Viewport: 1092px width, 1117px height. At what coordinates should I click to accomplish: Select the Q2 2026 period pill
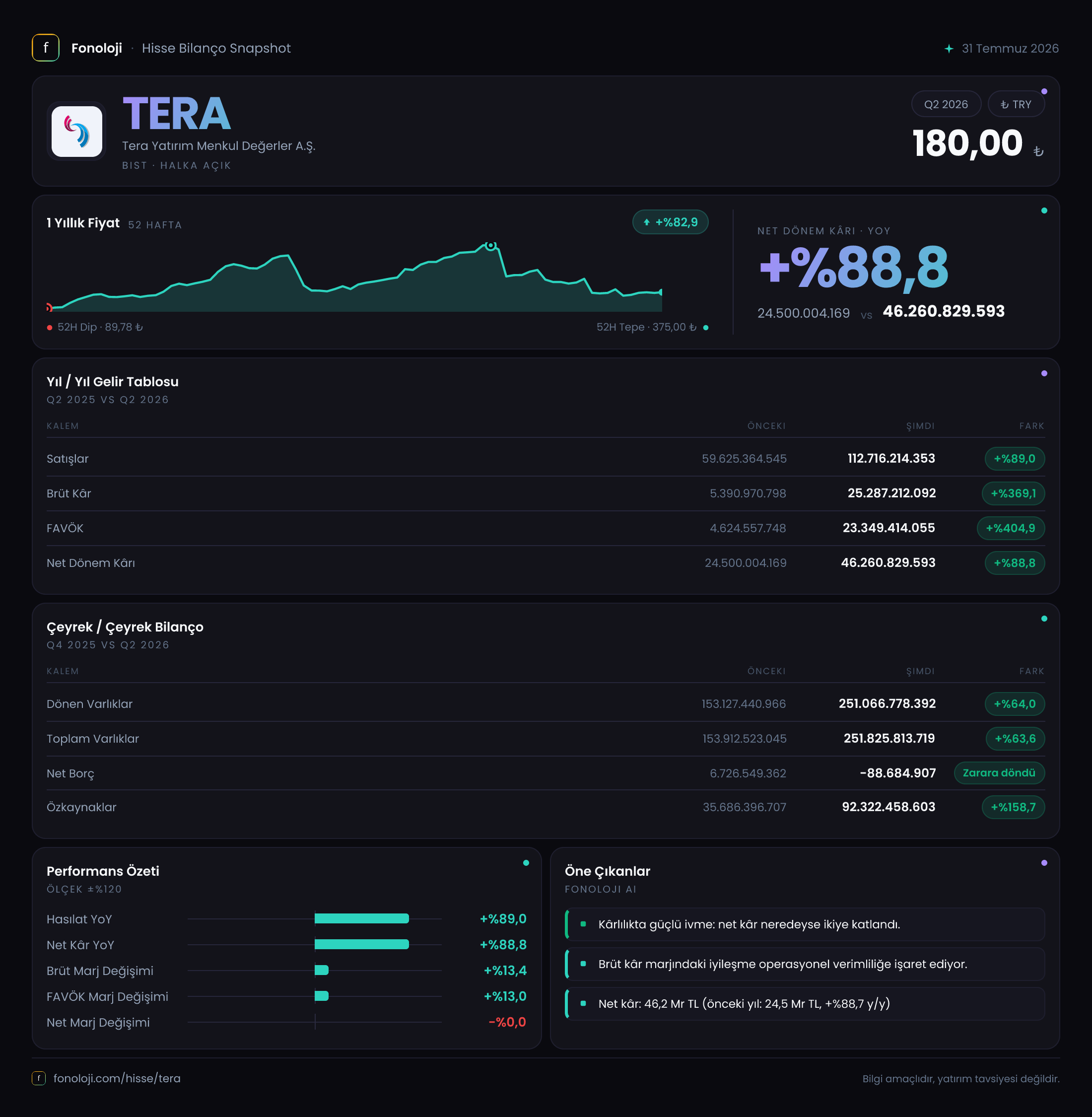946,104
